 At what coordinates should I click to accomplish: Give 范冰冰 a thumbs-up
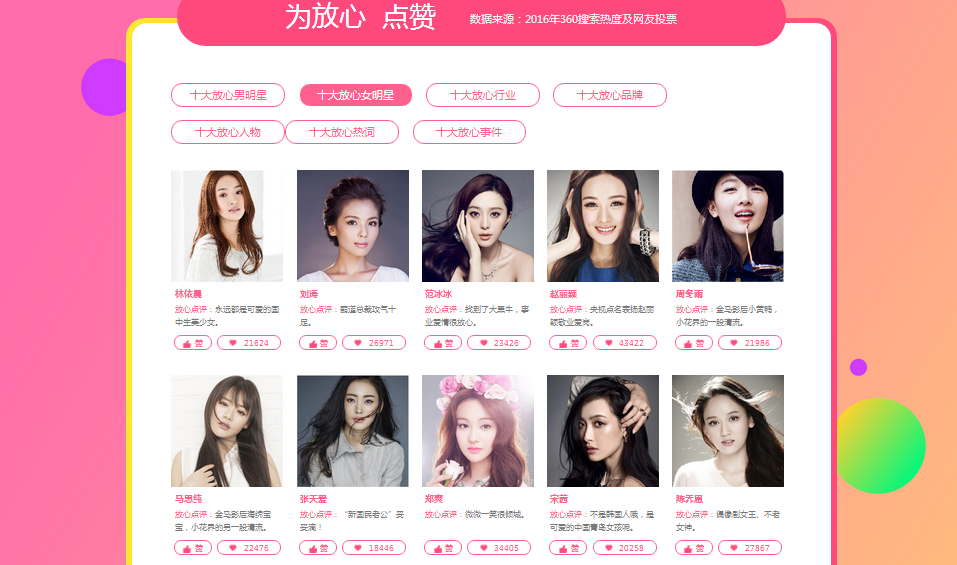pyautogui.click(x=443, y=343)
